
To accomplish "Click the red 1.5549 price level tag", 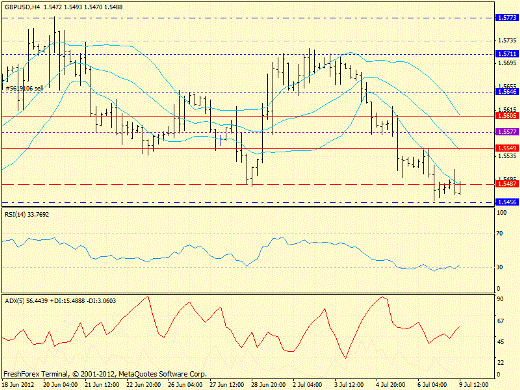I will coord(507,148).
